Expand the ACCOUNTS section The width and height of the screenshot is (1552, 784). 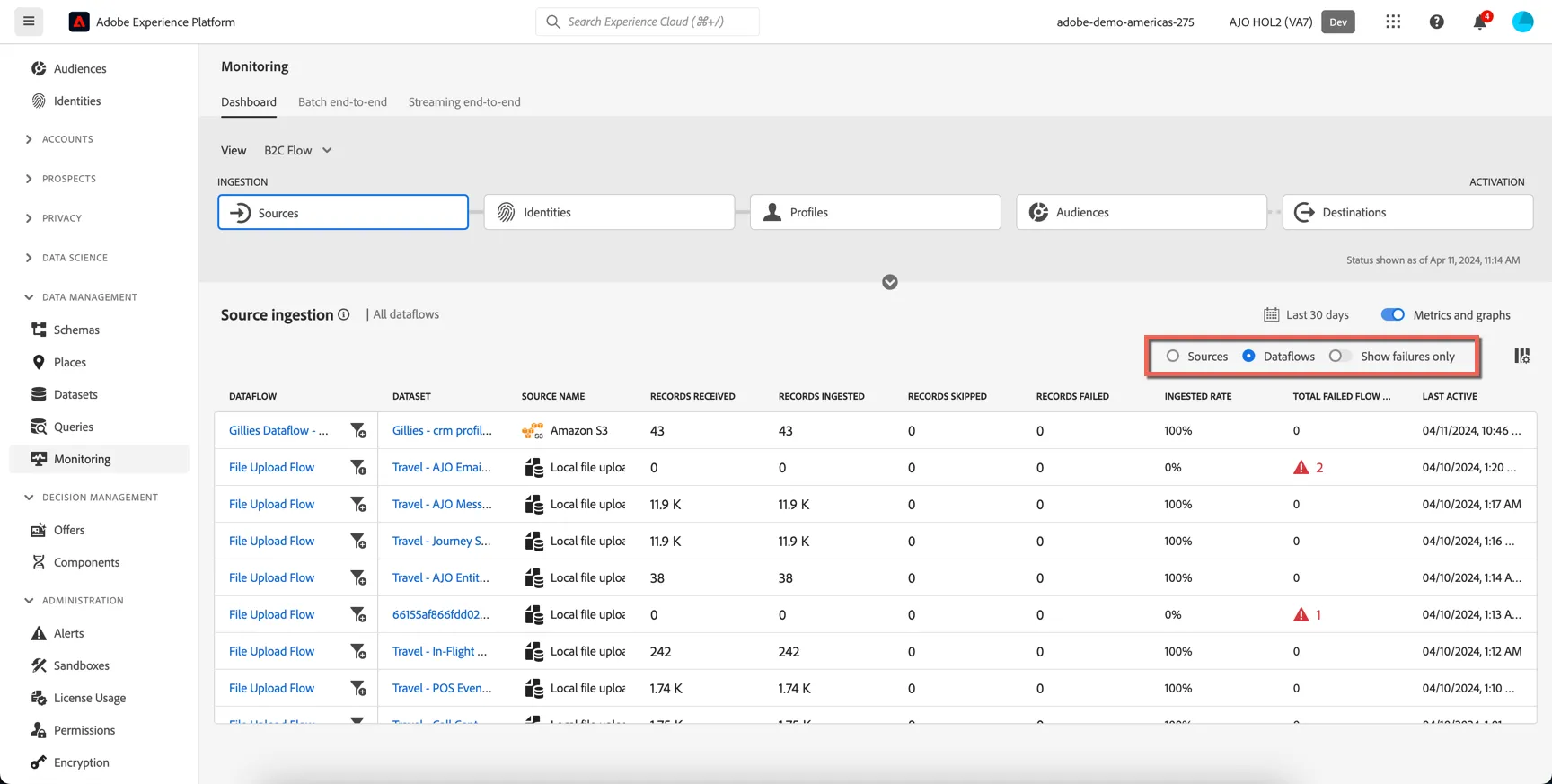point(59,139)
